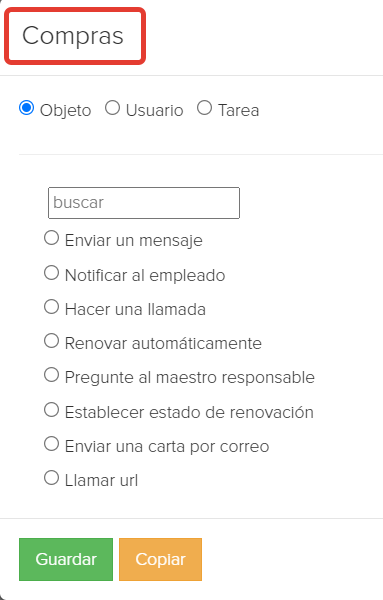Pick Enviar una carta por correo
Viewport: 383px width, 600px height.
click(51, 444)
